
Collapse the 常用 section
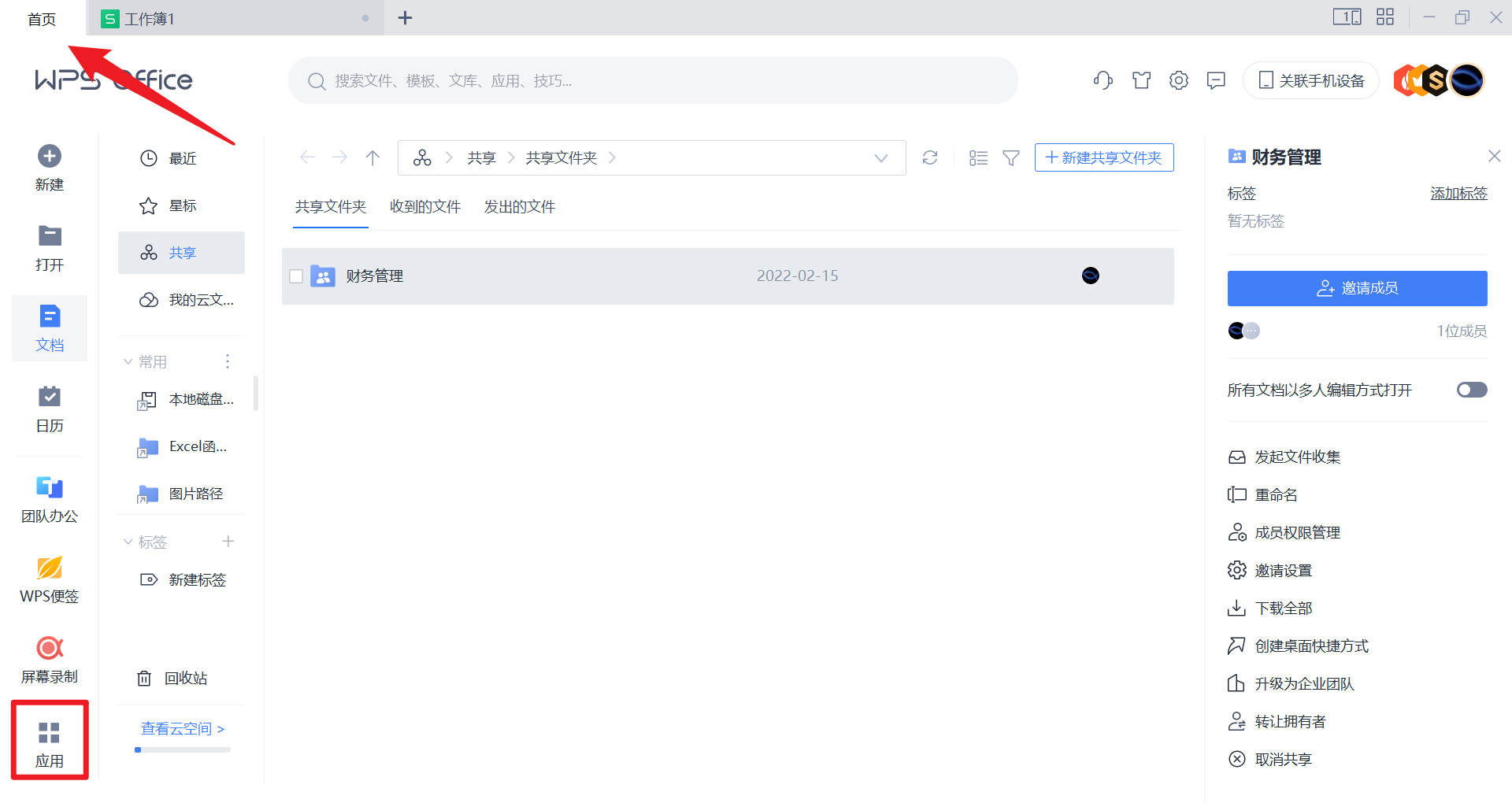pos(128,361)
